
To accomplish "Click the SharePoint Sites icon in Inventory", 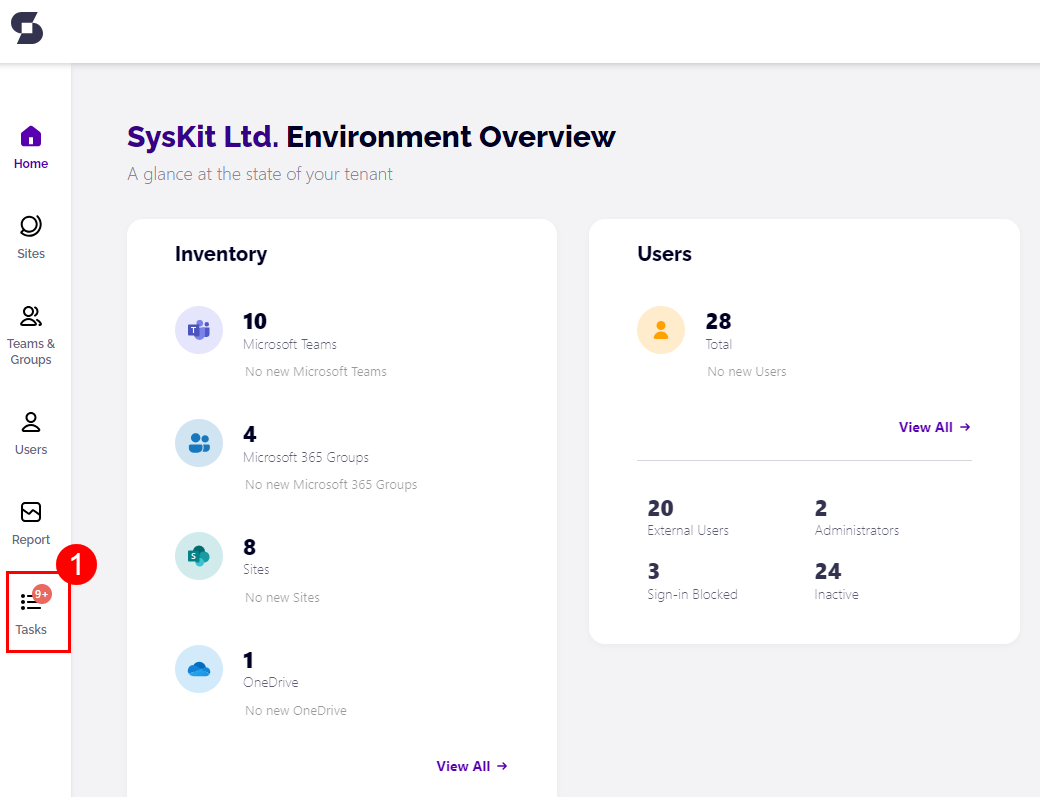I will 198,556.
